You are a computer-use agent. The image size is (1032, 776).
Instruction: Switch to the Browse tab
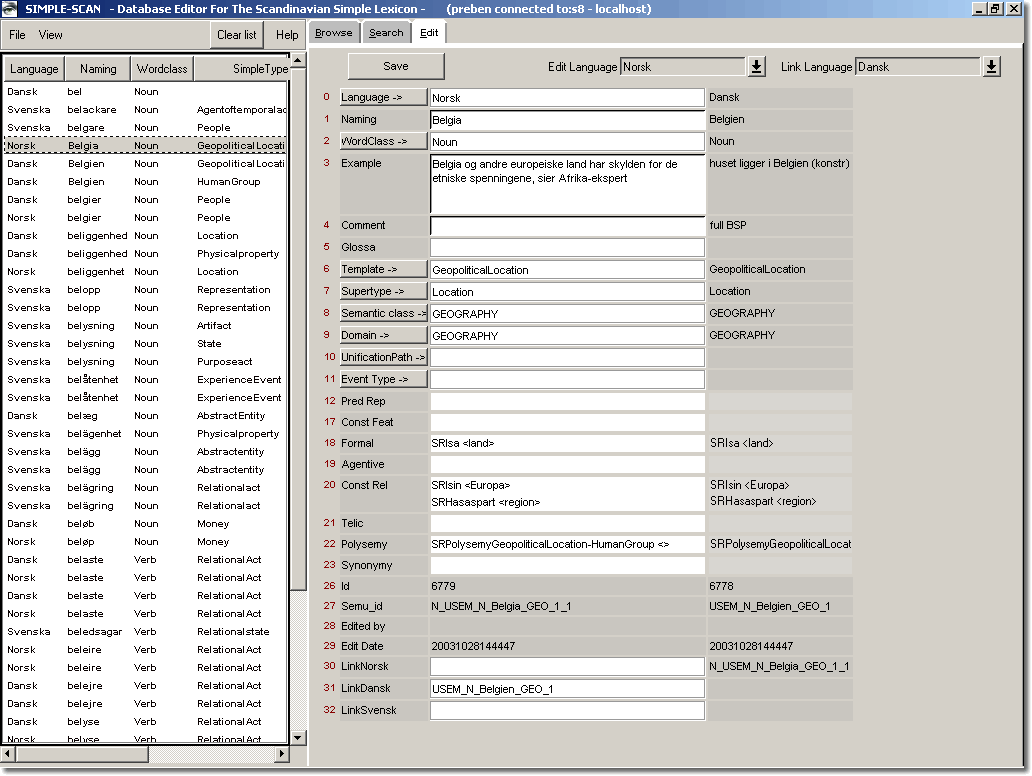pyautogui.click(x=334, y=33)
